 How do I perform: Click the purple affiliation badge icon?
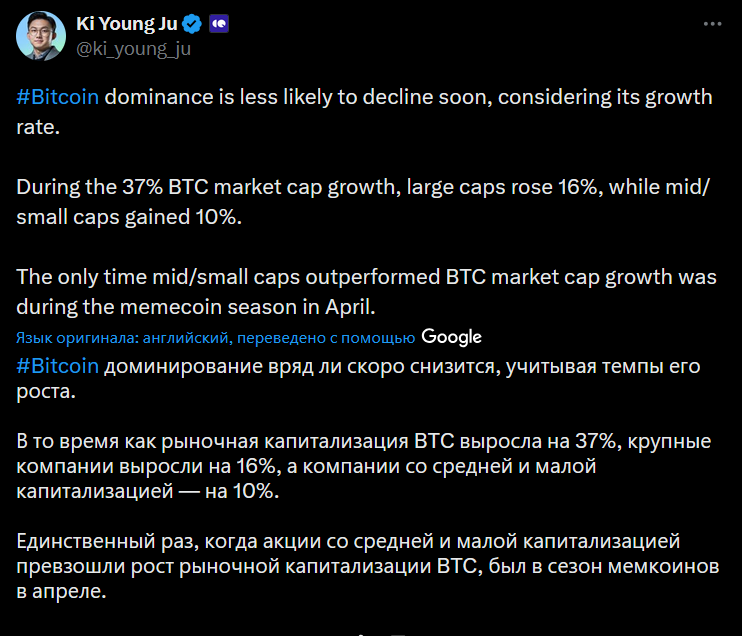(x=218, y=23)
